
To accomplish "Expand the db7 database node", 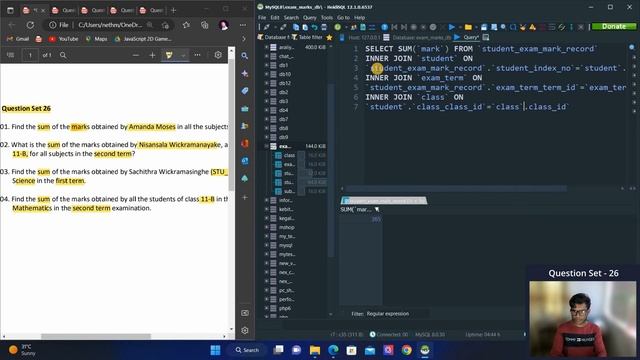I will [x=267, y=119].
